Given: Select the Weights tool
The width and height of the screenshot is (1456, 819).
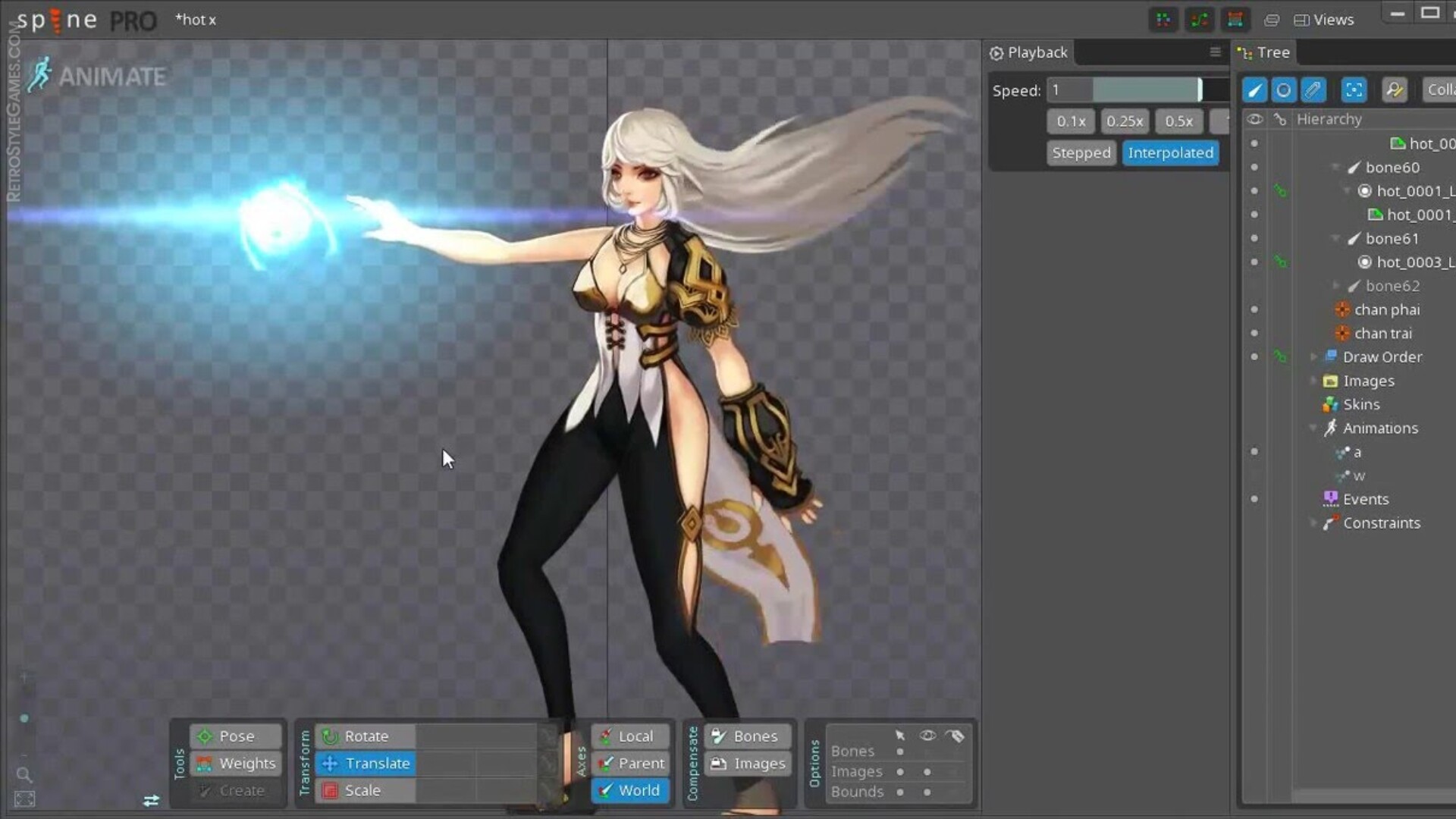Looking at the screenshot, I should 235,763.
